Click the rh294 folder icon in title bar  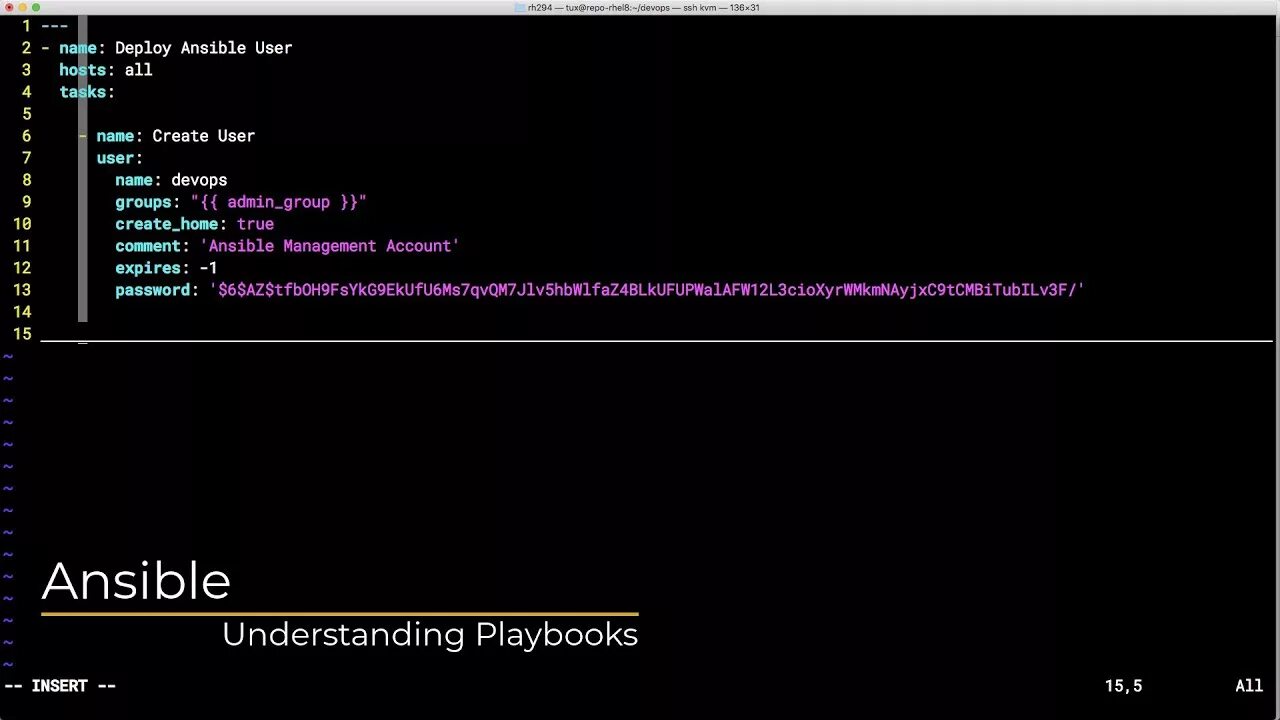point(520,7)
